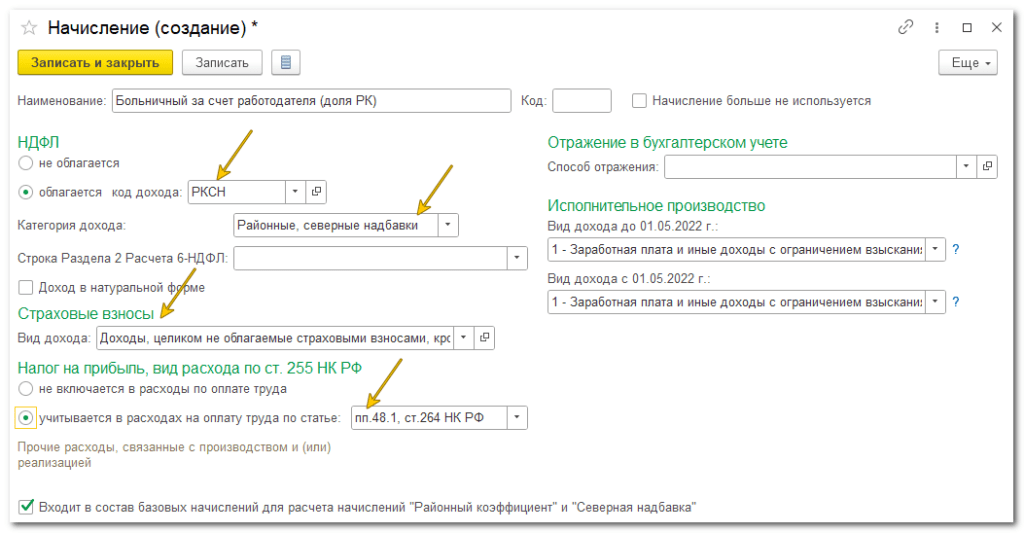The width and height of the screenshot is (1024, 533).
Task: Select 'не включается в расходы по оплате труда'
Action: point(25,389)
